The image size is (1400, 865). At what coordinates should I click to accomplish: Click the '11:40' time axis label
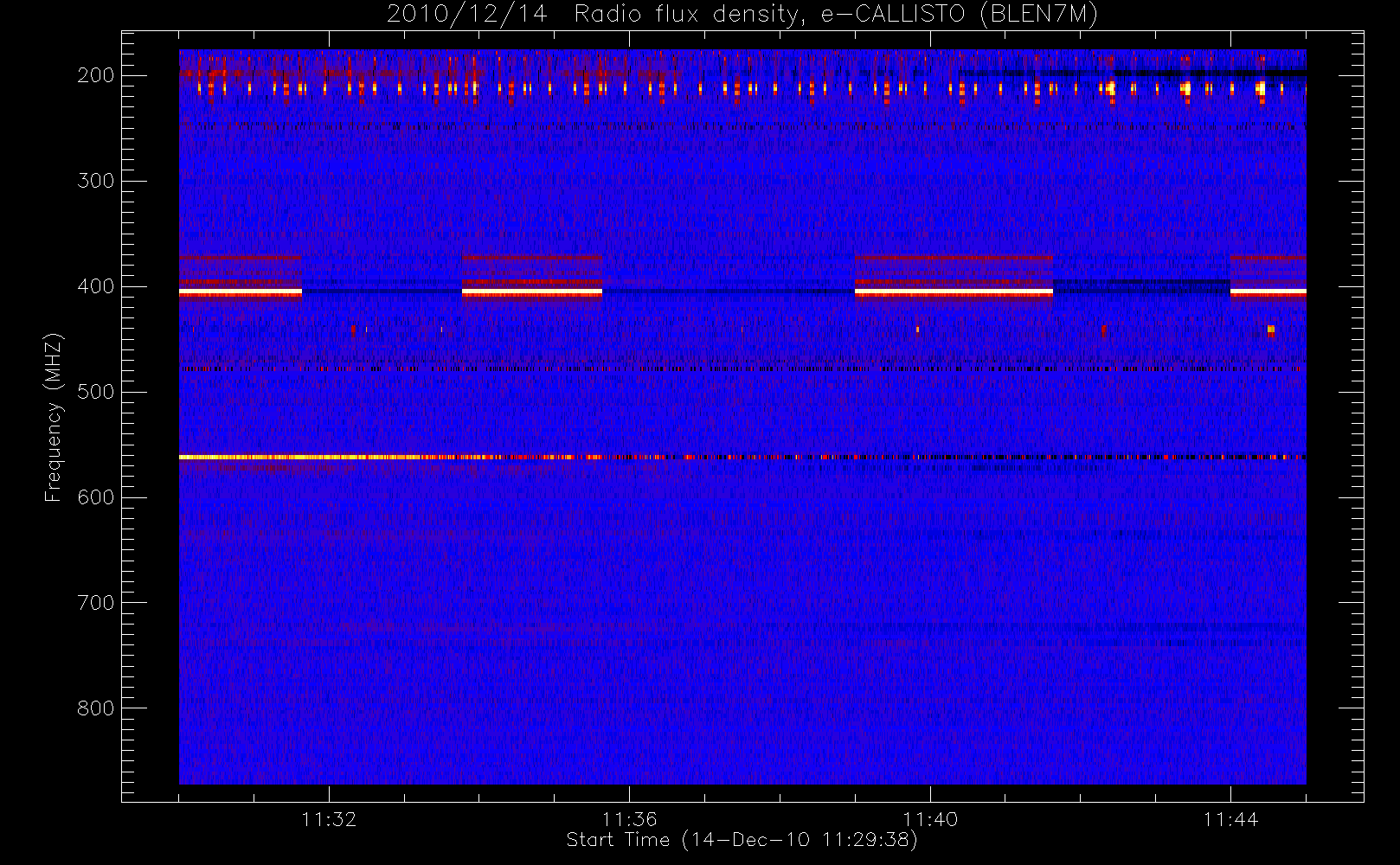point(930,819)
